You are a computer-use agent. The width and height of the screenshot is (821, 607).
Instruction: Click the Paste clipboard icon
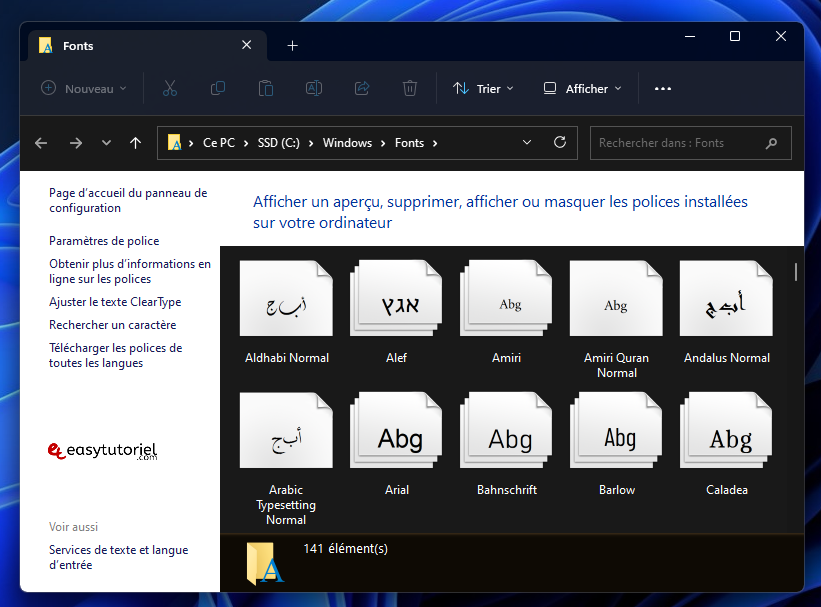click(x=266, y=89)
